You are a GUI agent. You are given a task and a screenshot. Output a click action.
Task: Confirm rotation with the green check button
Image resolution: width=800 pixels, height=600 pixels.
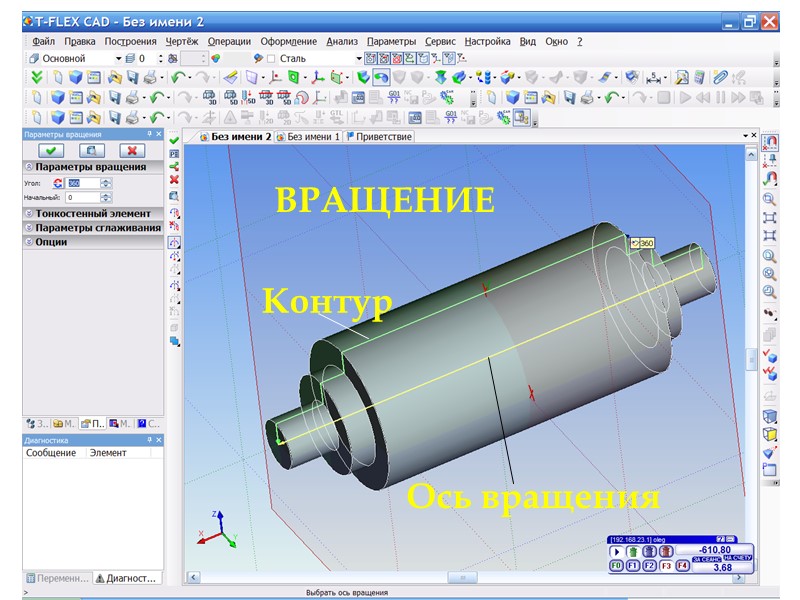[51, 151]
